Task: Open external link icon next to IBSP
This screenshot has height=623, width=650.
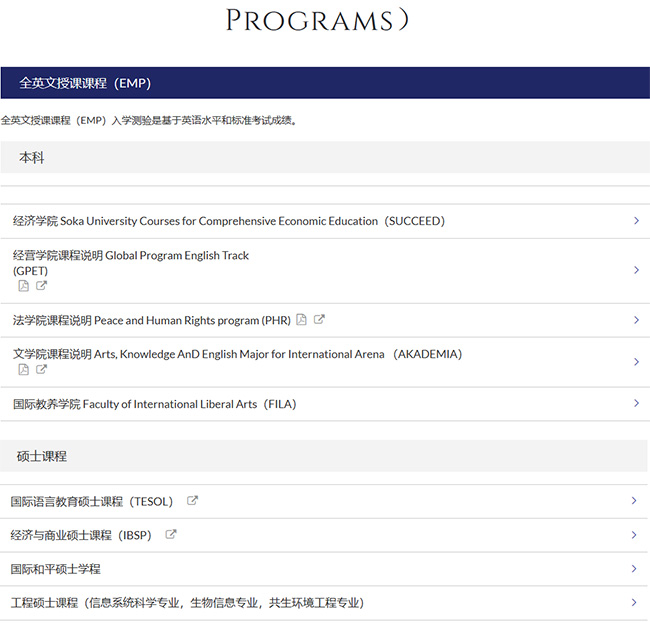Action: [x=170, y=534]
